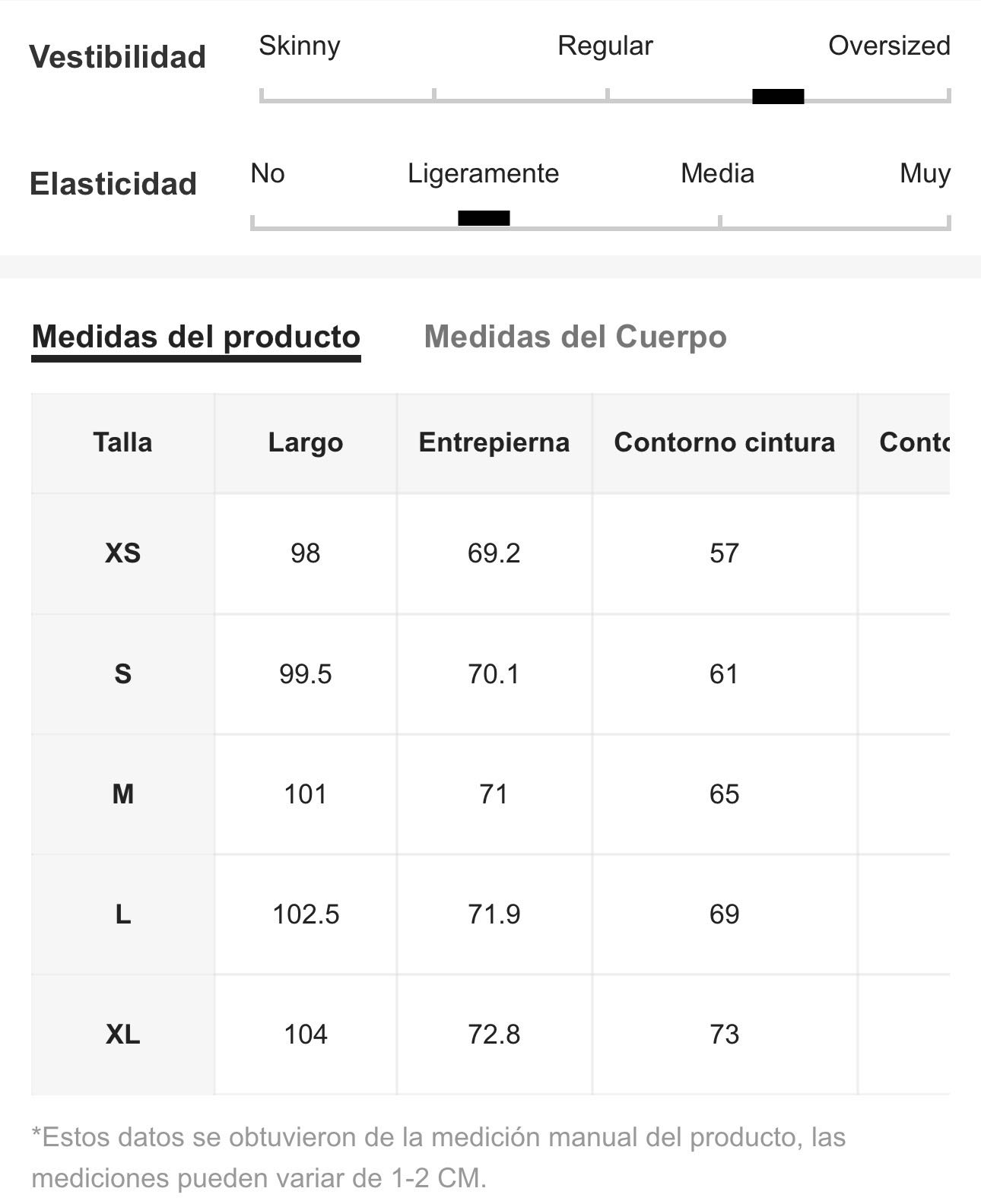This screenshot has height=1204, width=981.
Task: Click the Vestibilidad fit slider marker
Action: pos(778,97)
